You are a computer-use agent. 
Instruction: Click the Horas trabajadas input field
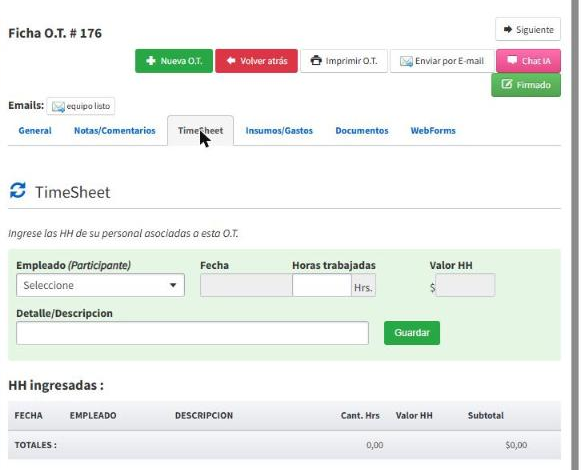tap(322, 285)
